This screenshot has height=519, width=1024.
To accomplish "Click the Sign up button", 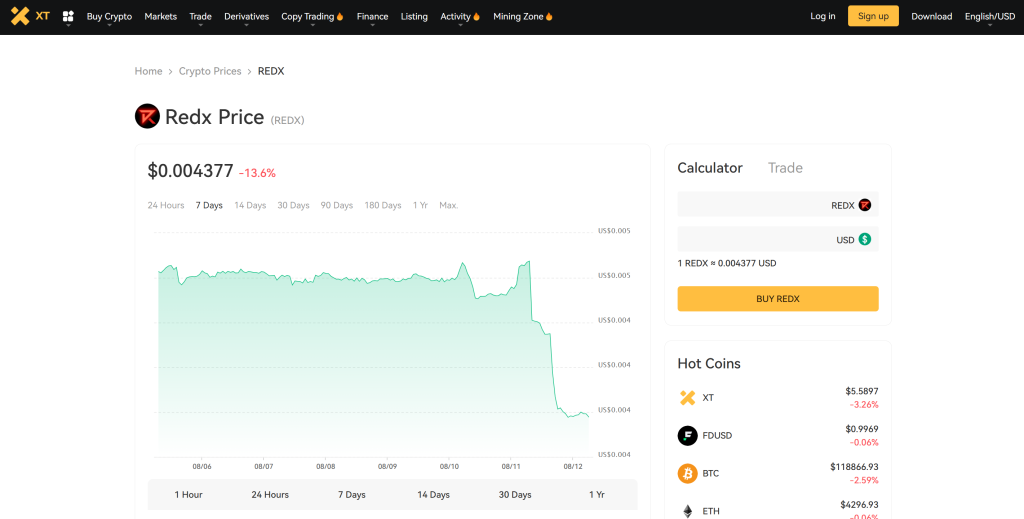I will [873, 16].
